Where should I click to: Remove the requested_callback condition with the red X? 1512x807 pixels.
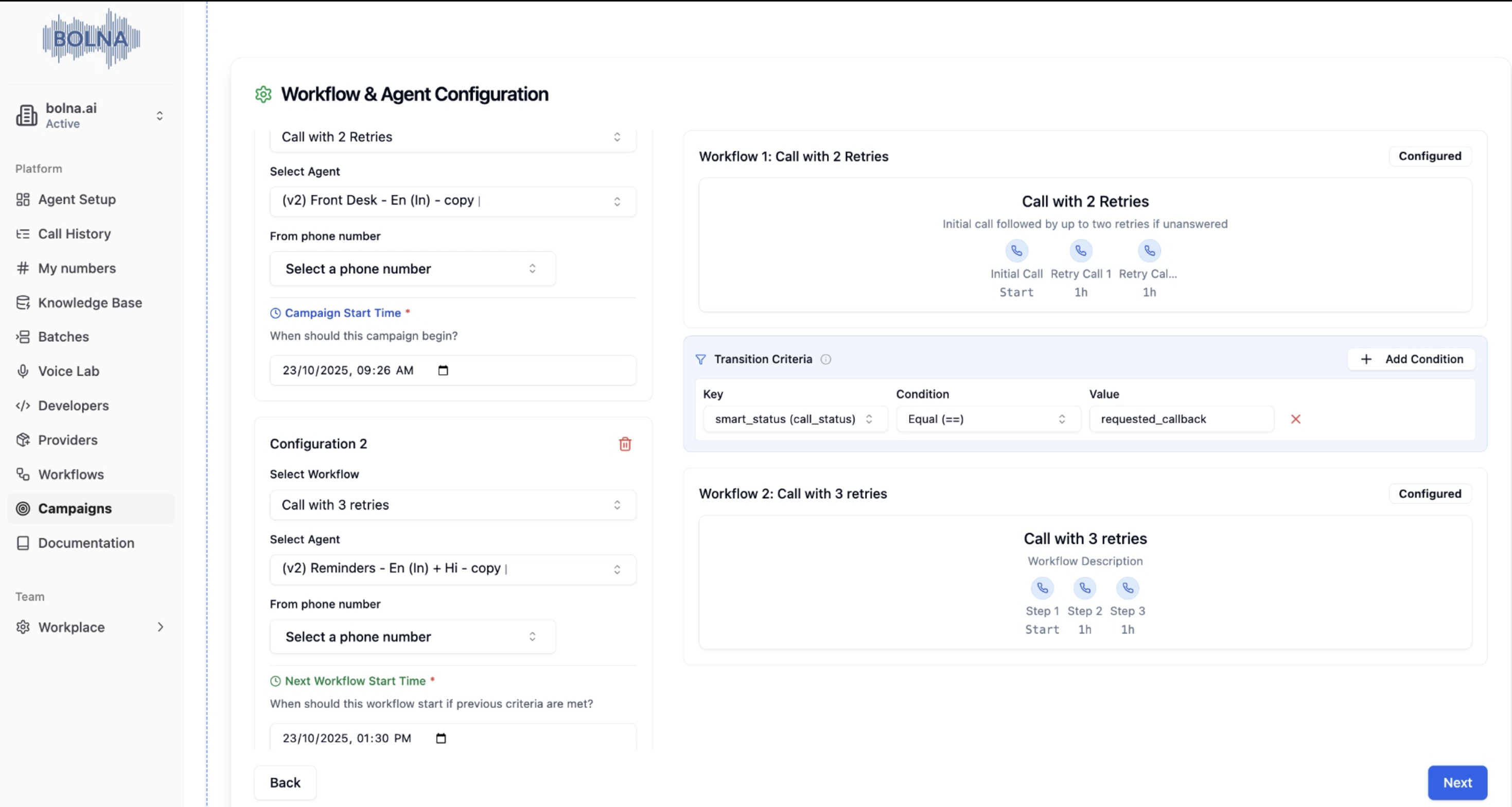click(x=1295, y=419)
